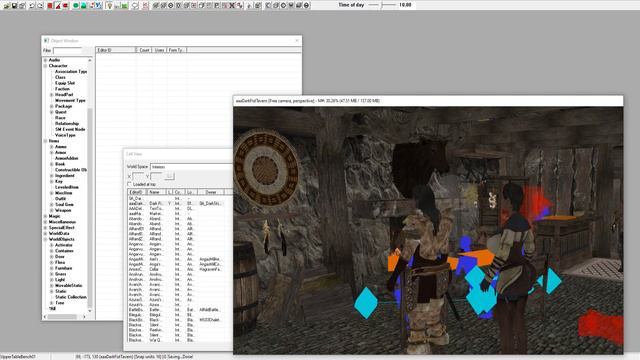
Task: Toggle the red angle snap icon
Action: [58, 5]
